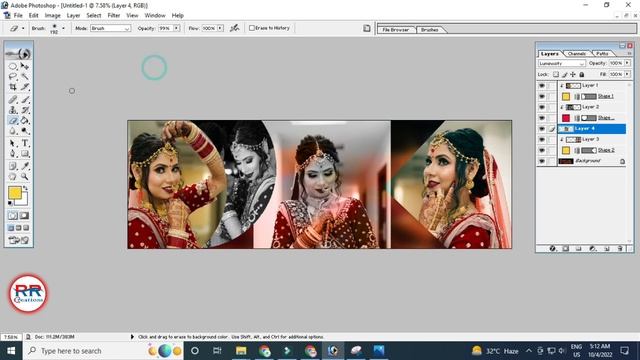640x360 pixels.
Task: Open the Flow slider arrow
Action: tap(220, 28)
